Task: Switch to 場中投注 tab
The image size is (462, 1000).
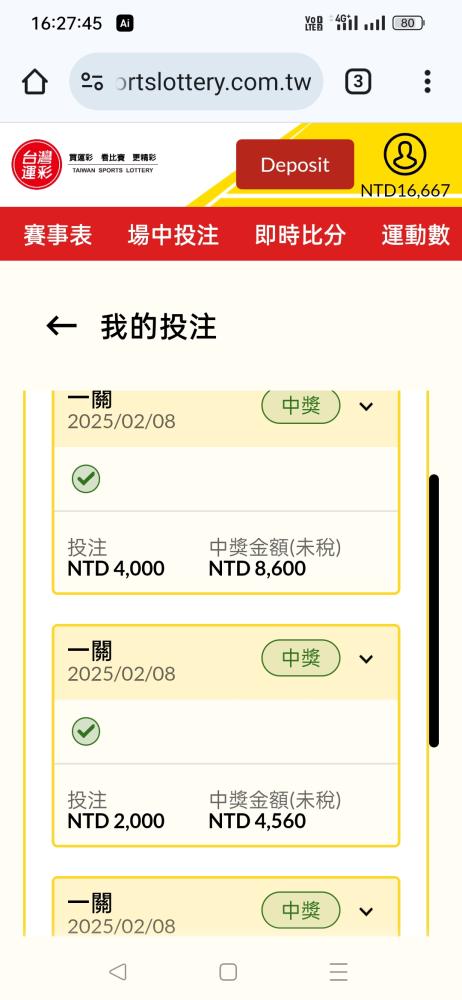Action: (173, 235)
